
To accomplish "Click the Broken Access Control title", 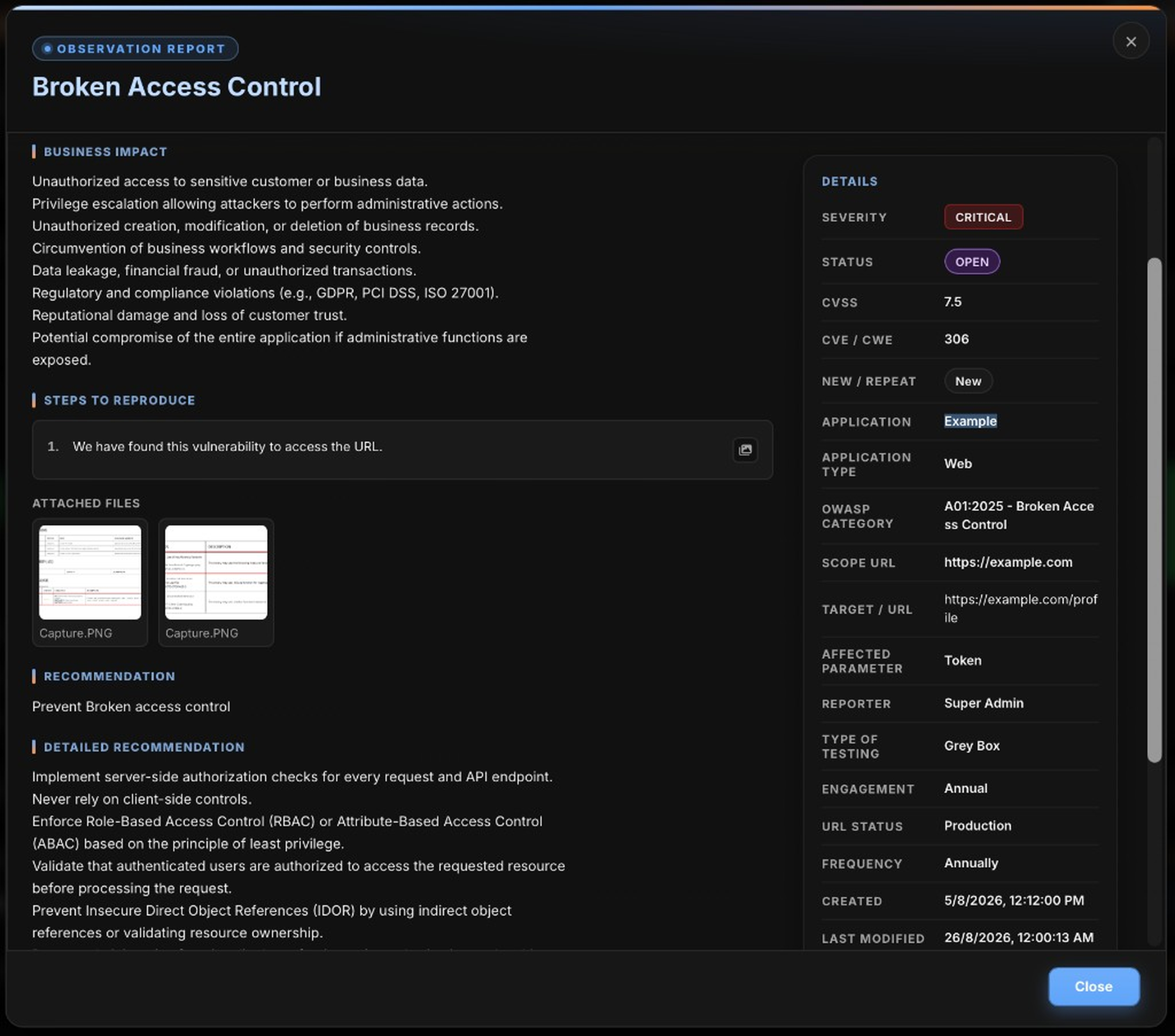I will point(177,87).
